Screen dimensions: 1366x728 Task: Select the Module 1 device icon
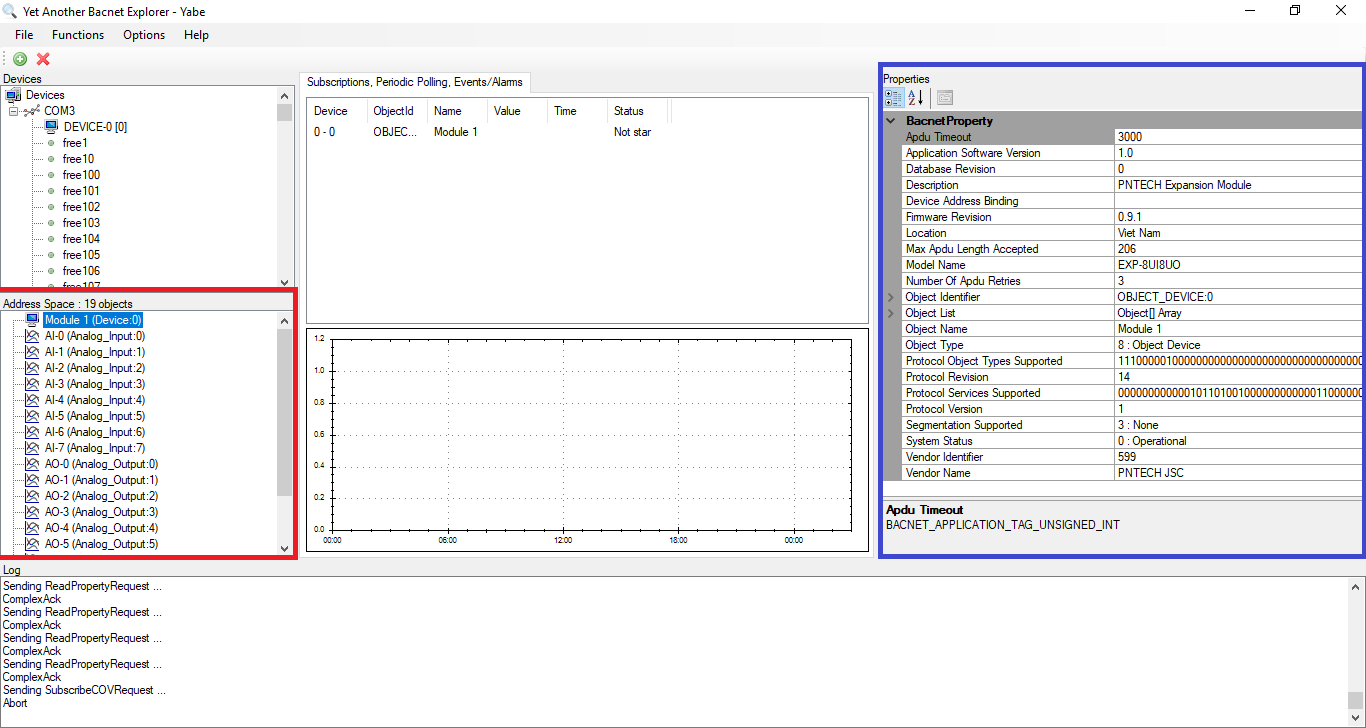(x=34, y=319)
